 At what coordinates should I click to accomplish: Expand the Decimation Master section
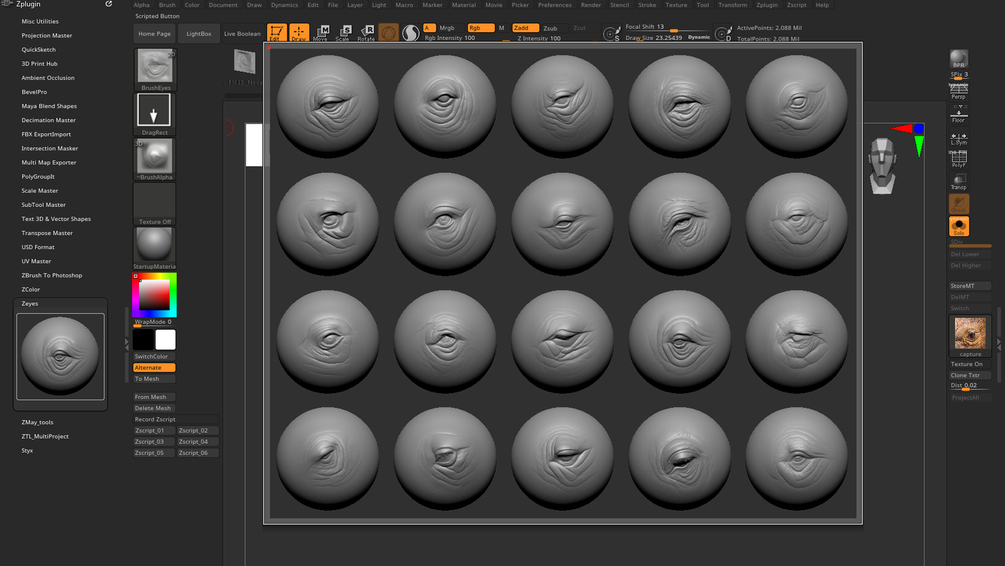(49, 120)
